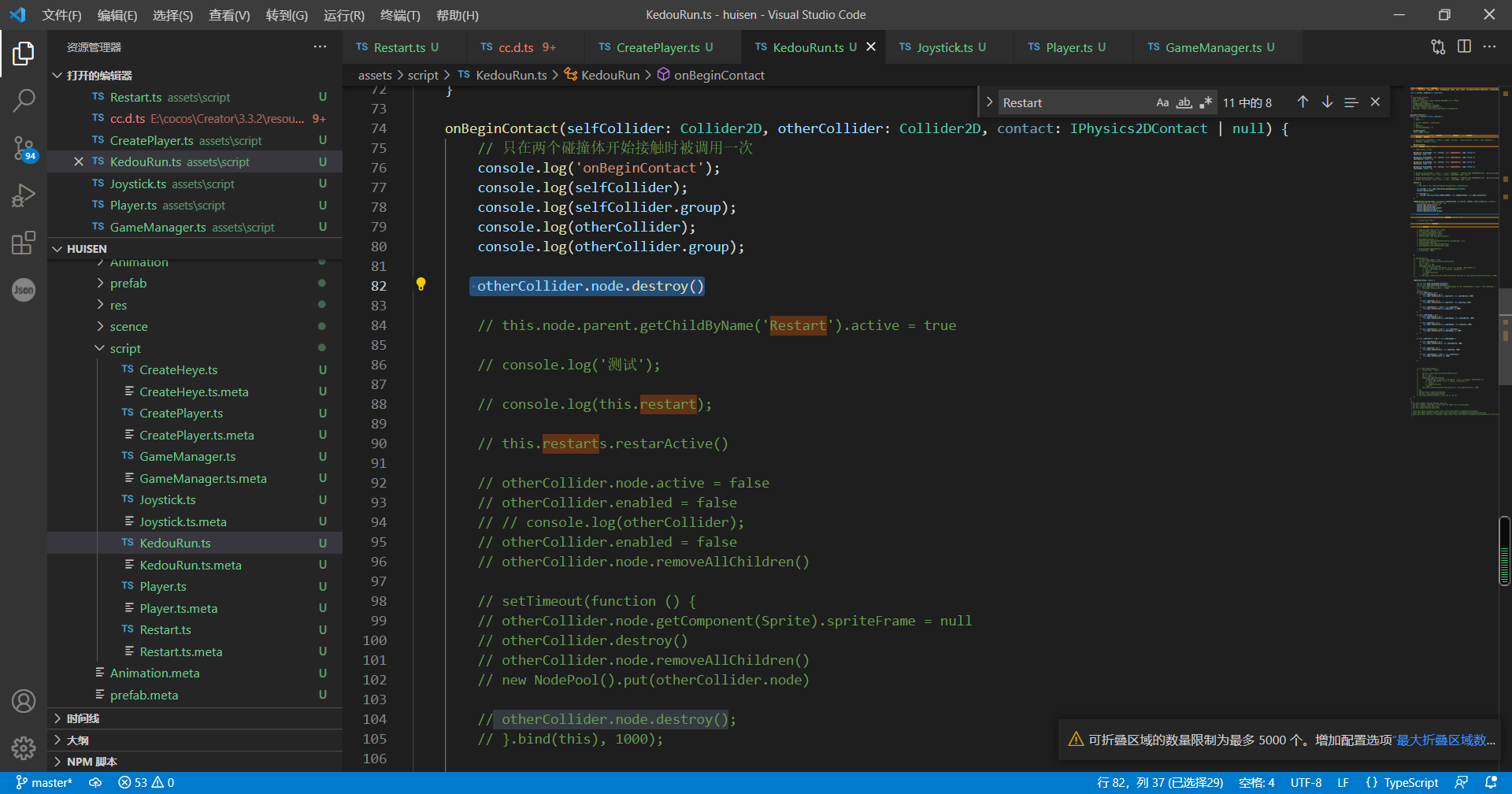This screenshot has height=794, width=1512.
Task: Open the Run and Debug view
Action: tap(24, 195)
